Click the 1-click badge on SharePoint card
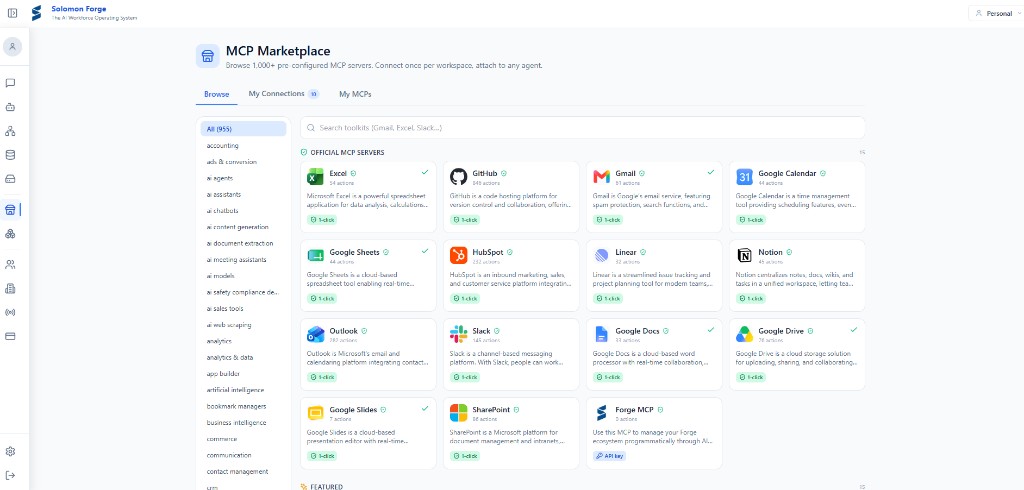 coord(466,456)
